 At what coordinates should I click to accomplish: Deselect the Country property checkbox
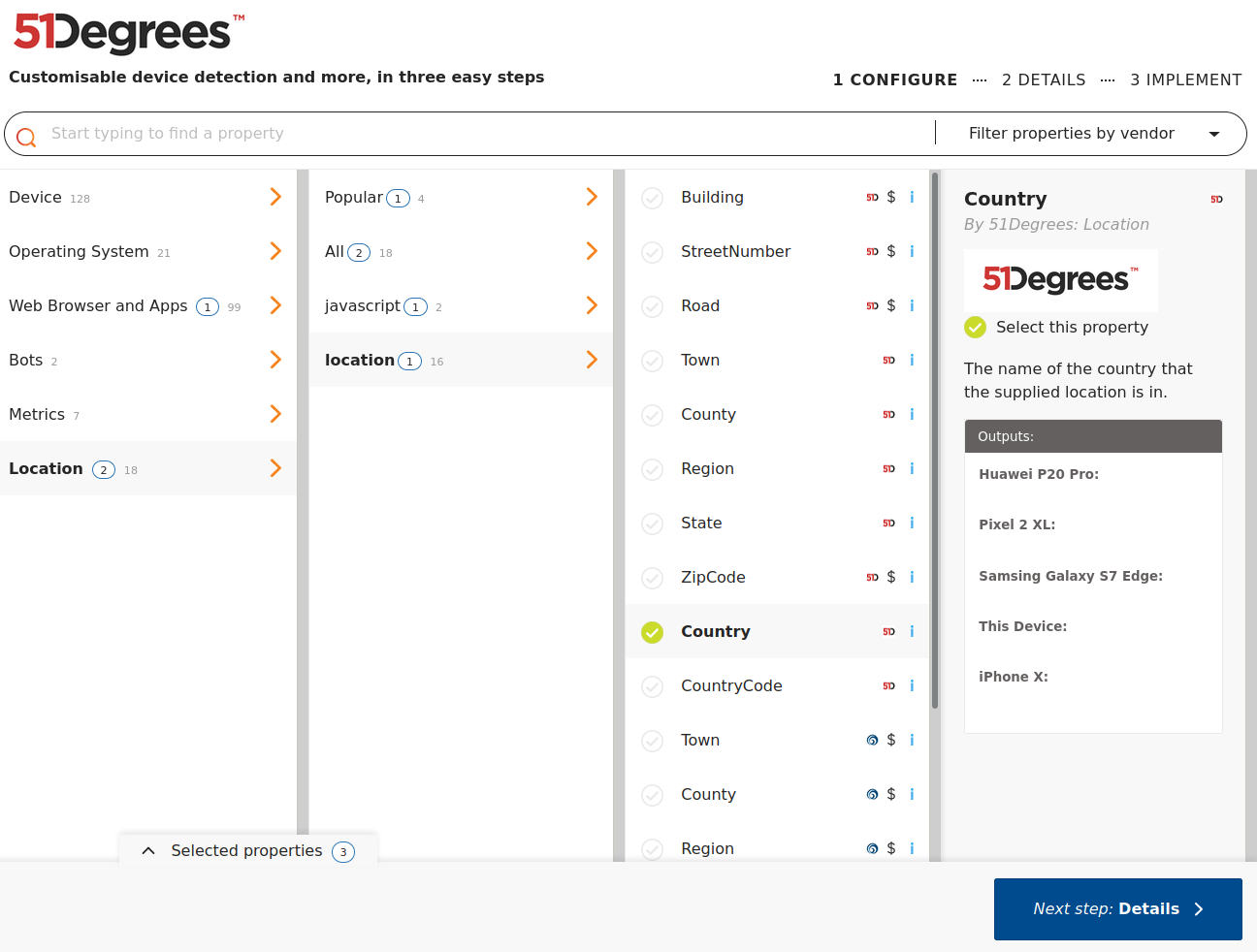click(653, 632)
